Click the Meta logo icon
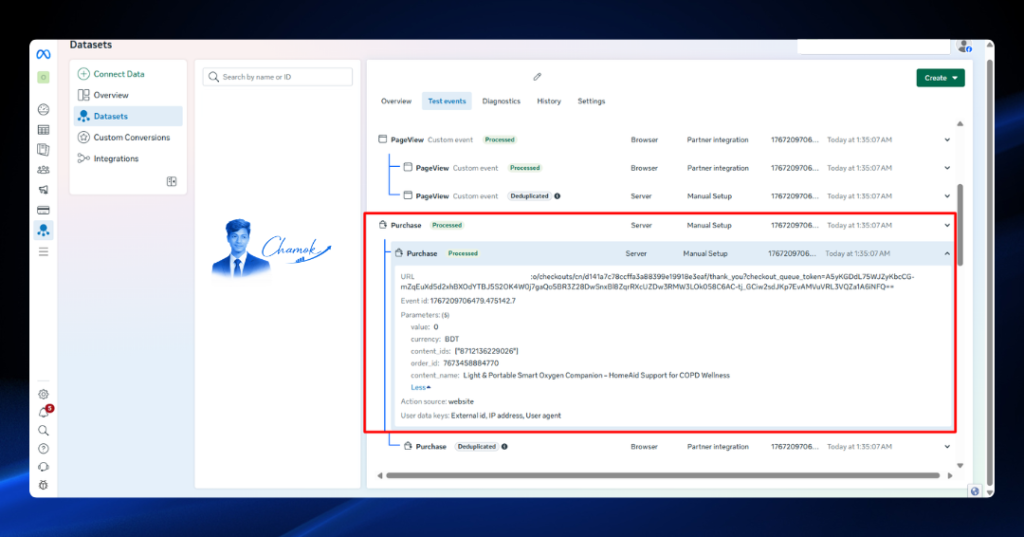Image resolution: width=1024 pixels, height=537 pixels. coord(43,54)
